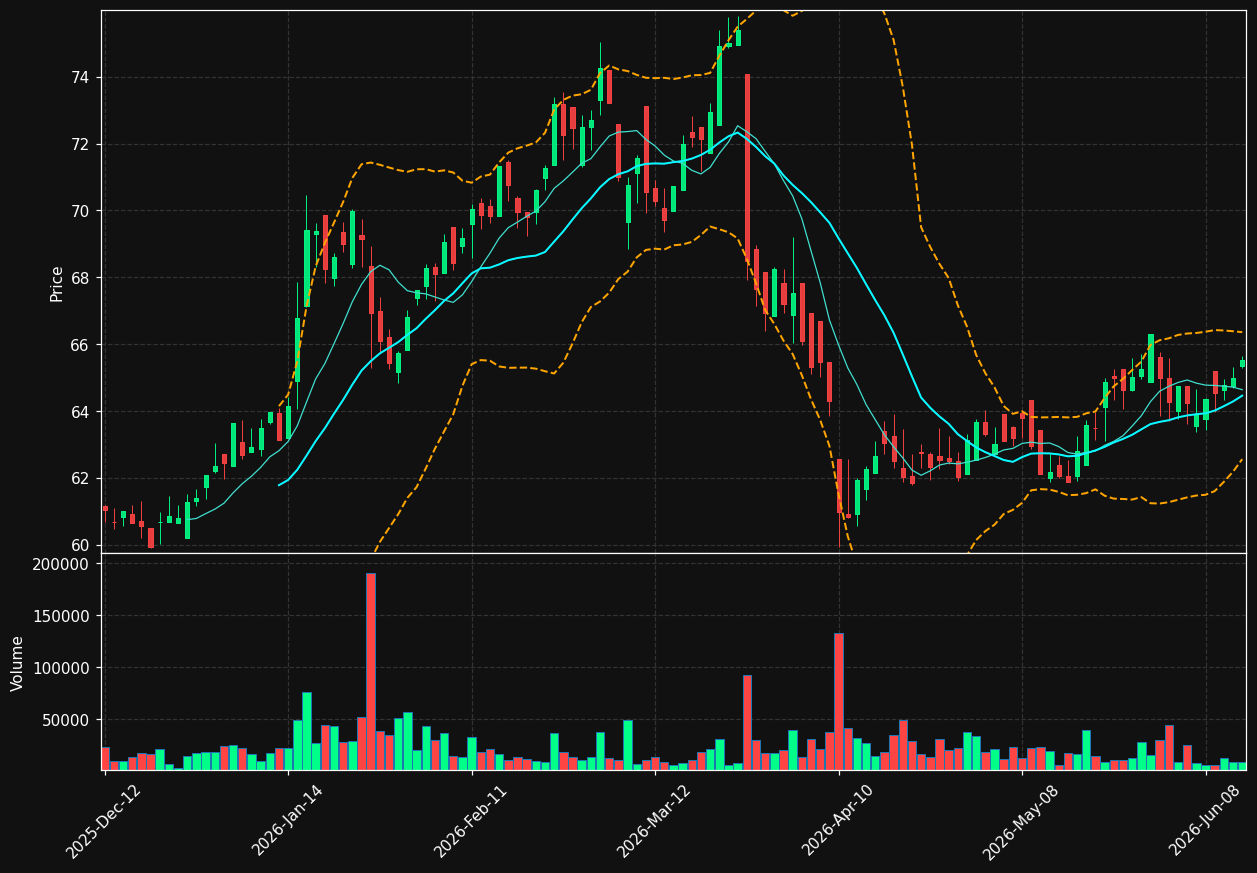This screenshot has height=873, width=1257.
Task: Click the 62 price tick label
Action: (79, 478)
